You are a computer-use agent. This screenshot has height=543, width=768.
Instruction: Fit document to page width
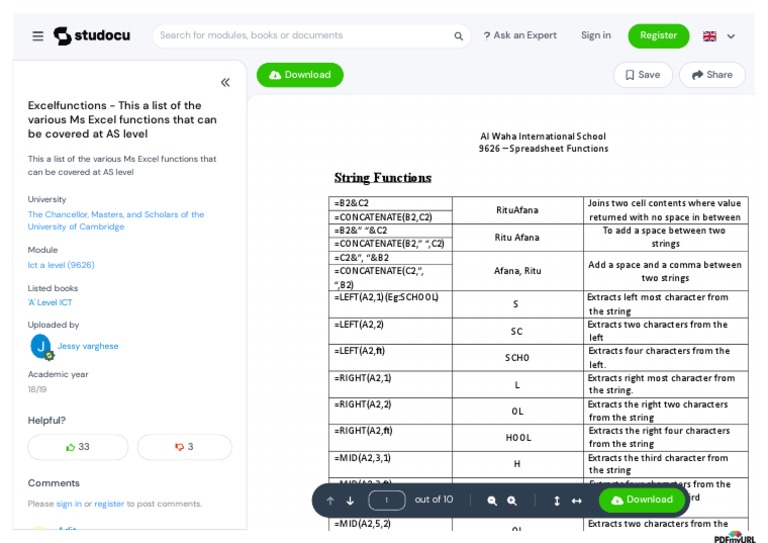click(x=577, y=500)
